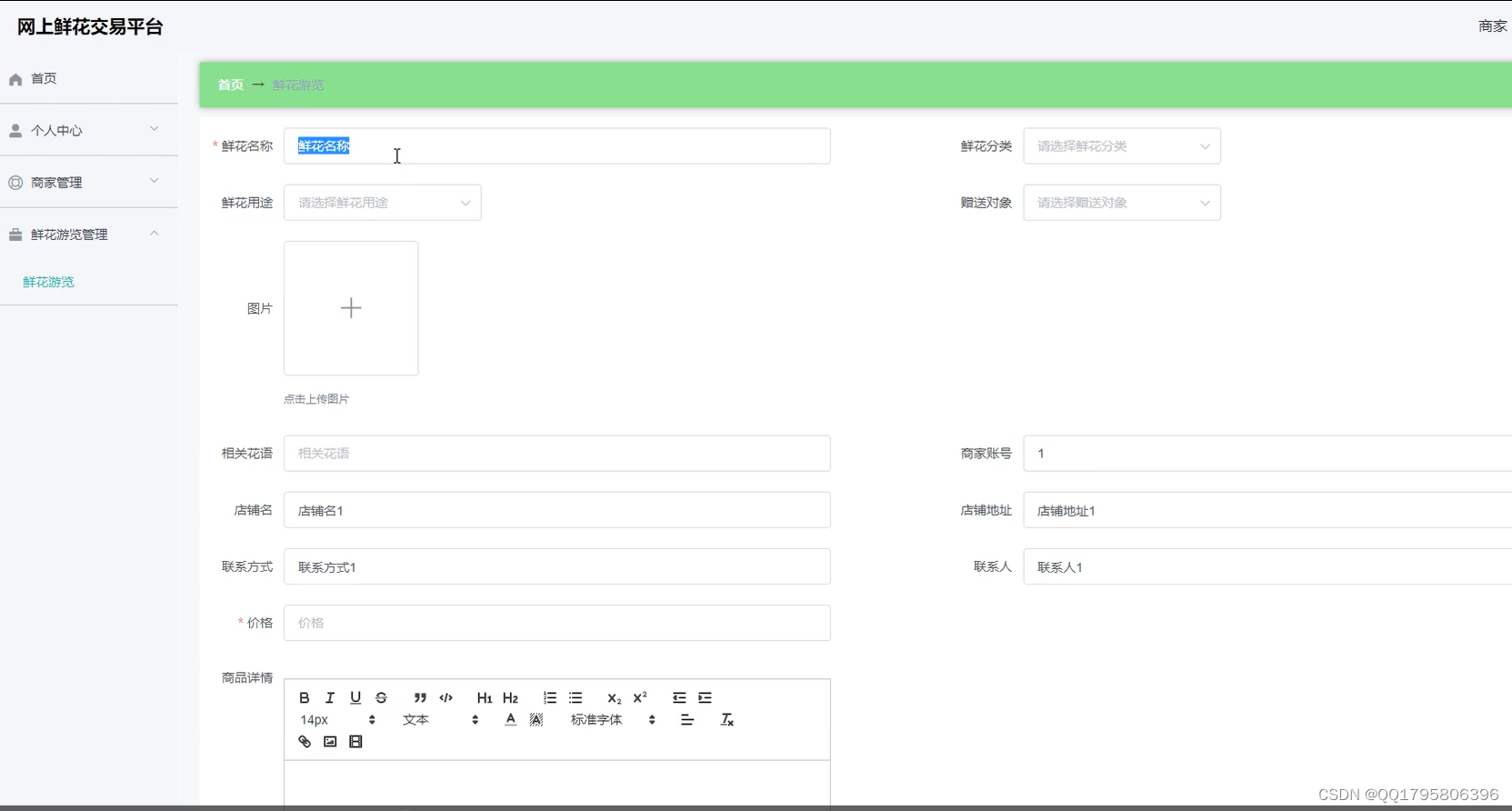Image resolution: width=1512 pixels, height=811 pixels.
Task: Focus the 价格 input field
Action: tap(557, 623)
